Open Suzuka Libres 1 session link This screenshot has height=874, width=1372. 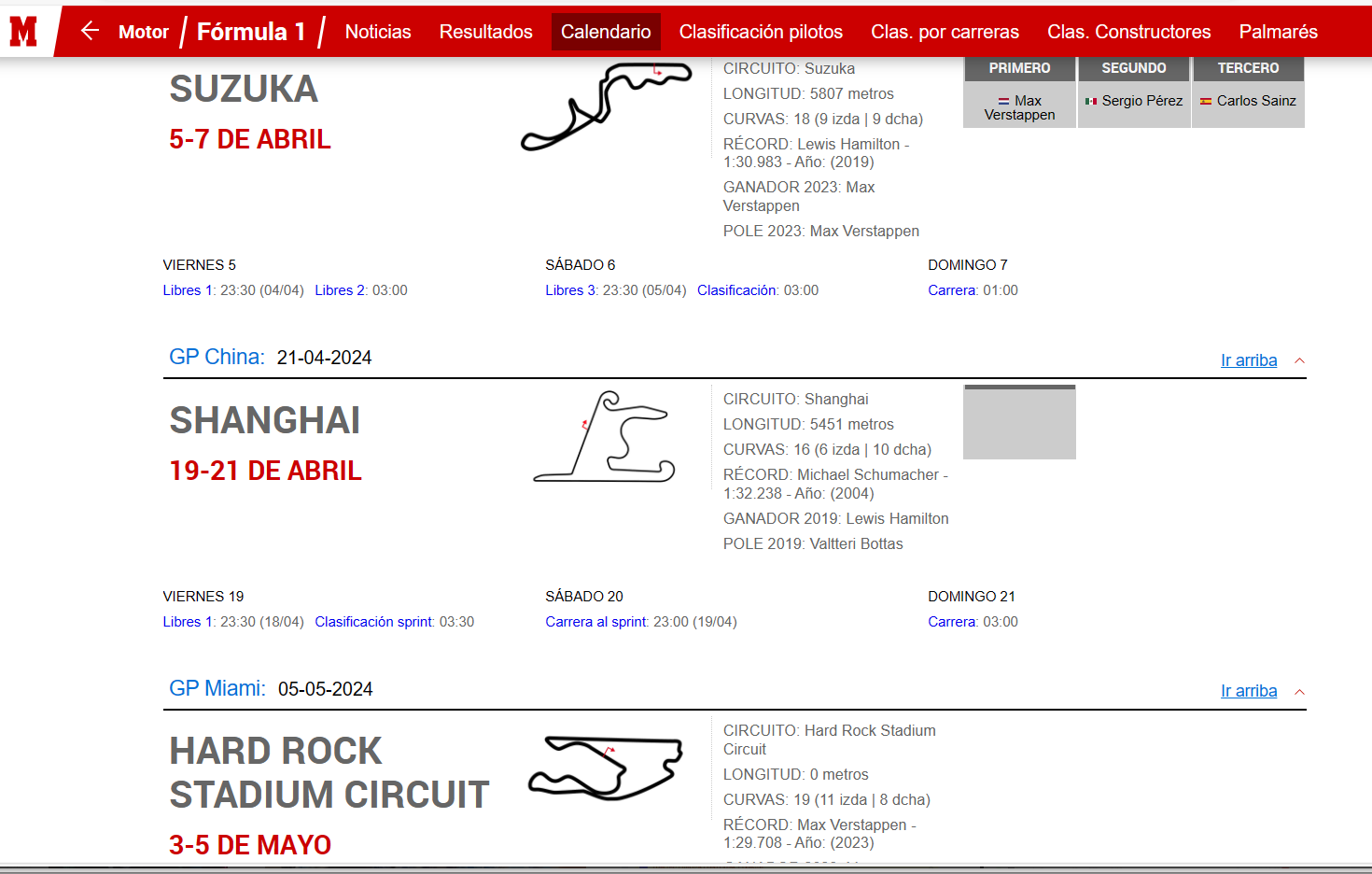189,290
